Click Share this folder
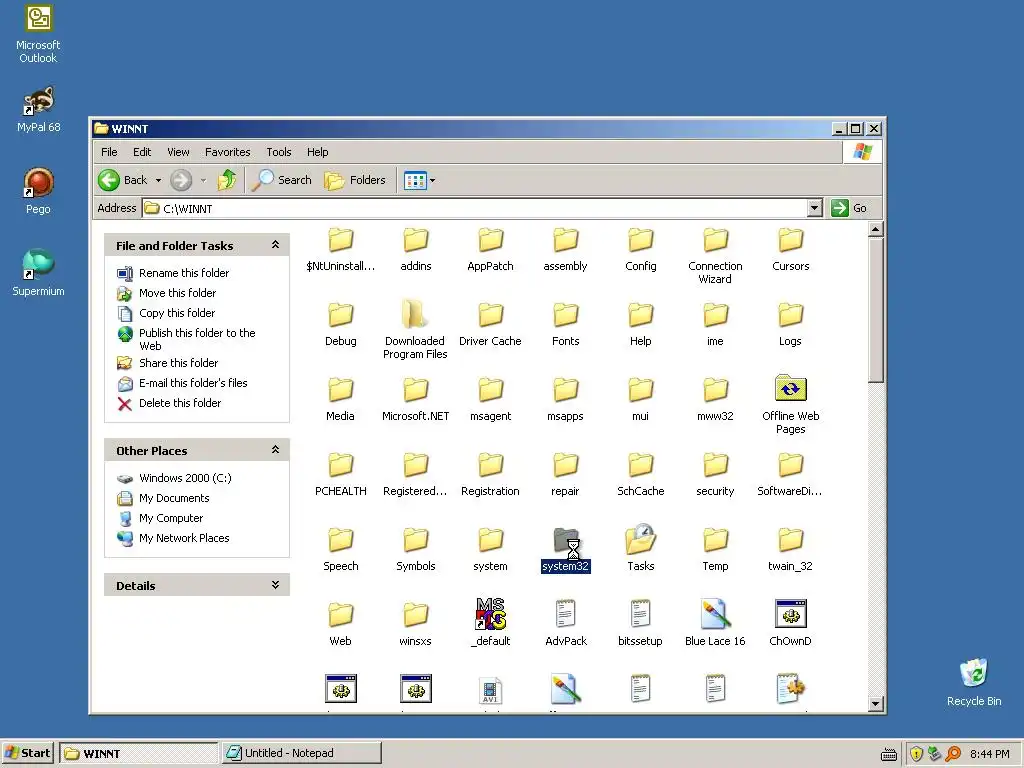 click(x=167, y=363)
